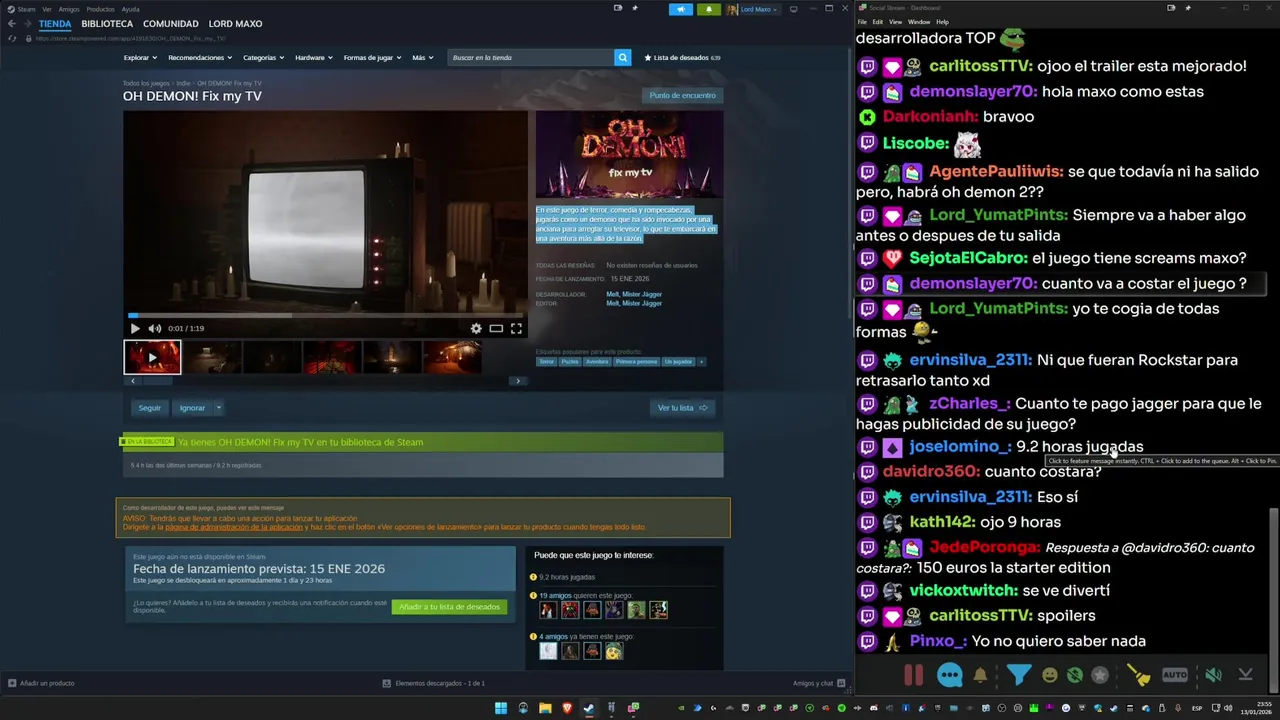Click the Steam store search magnifier
Image resolution: width=1280 pixels, height=720 pixels.
tap(622, 58)
